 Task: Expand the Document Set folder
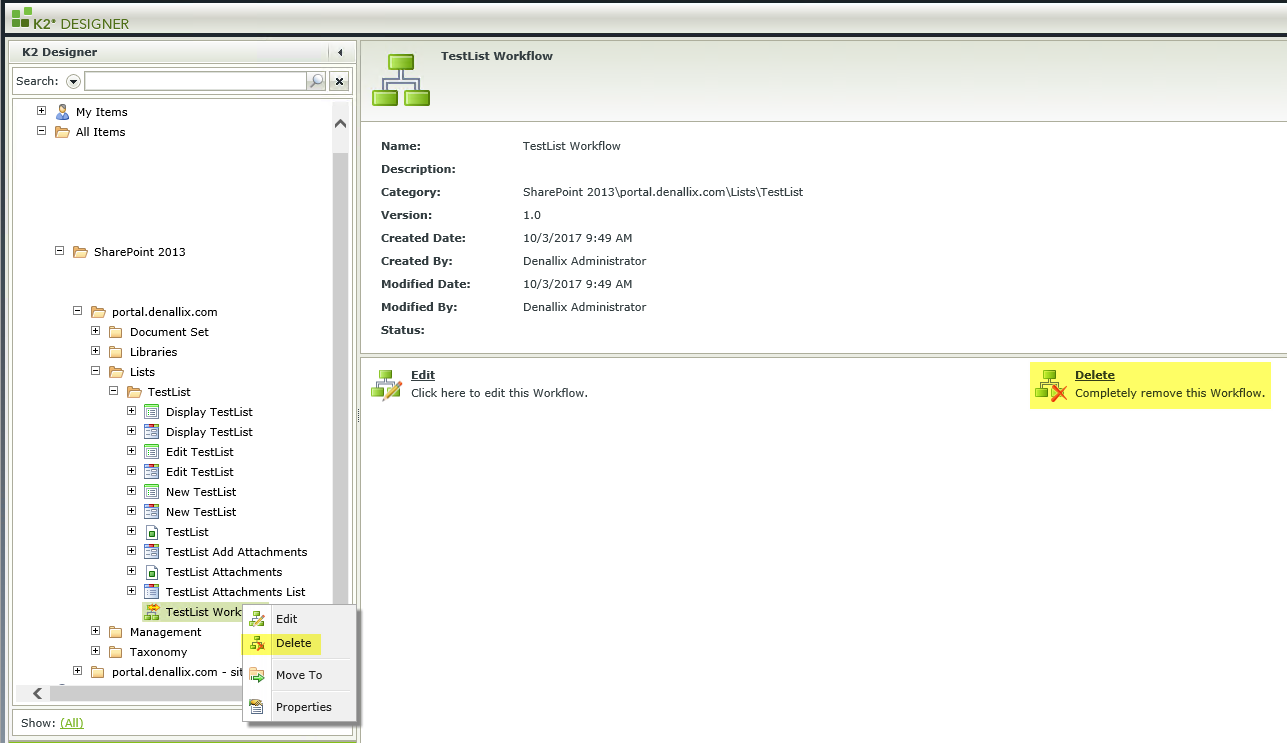(x=95, y=331)
